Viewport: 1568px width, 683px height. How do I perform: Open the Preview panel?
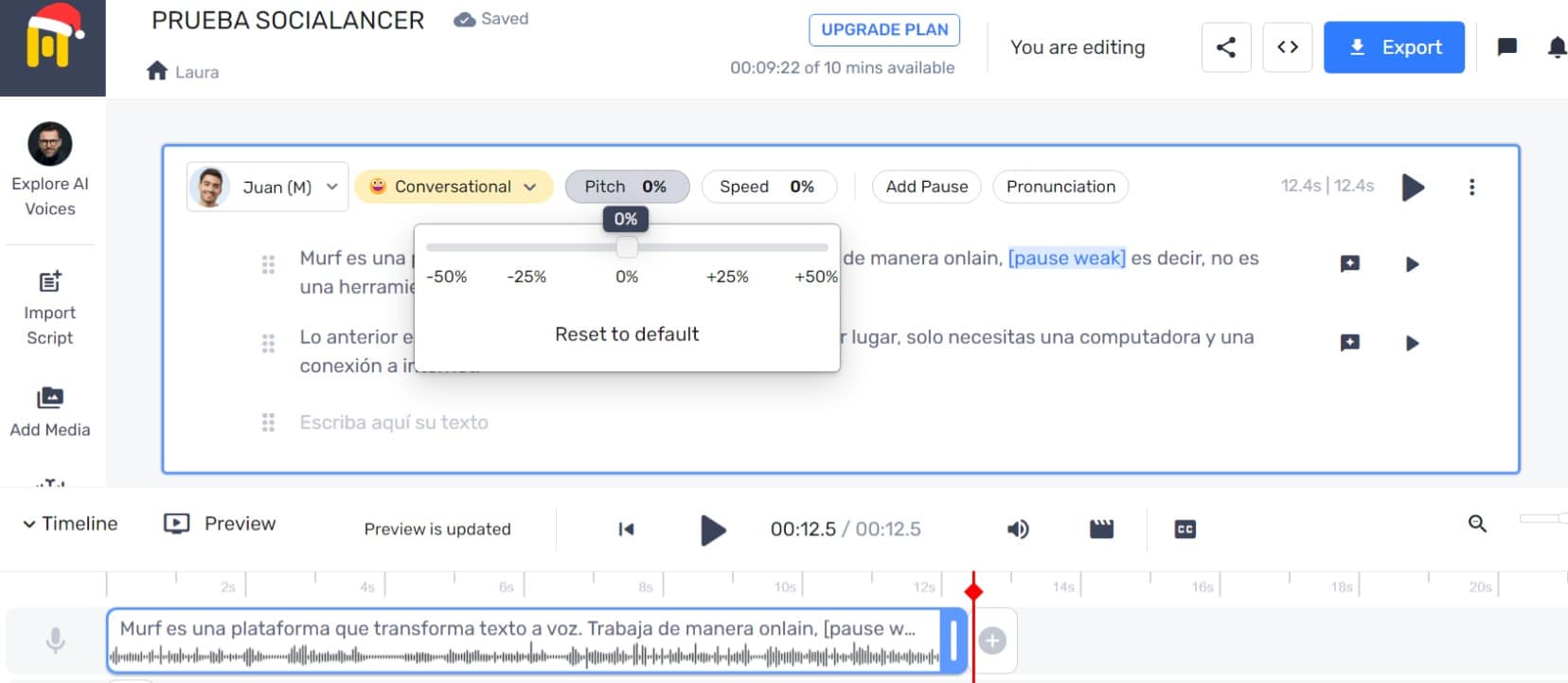point(220,524)
